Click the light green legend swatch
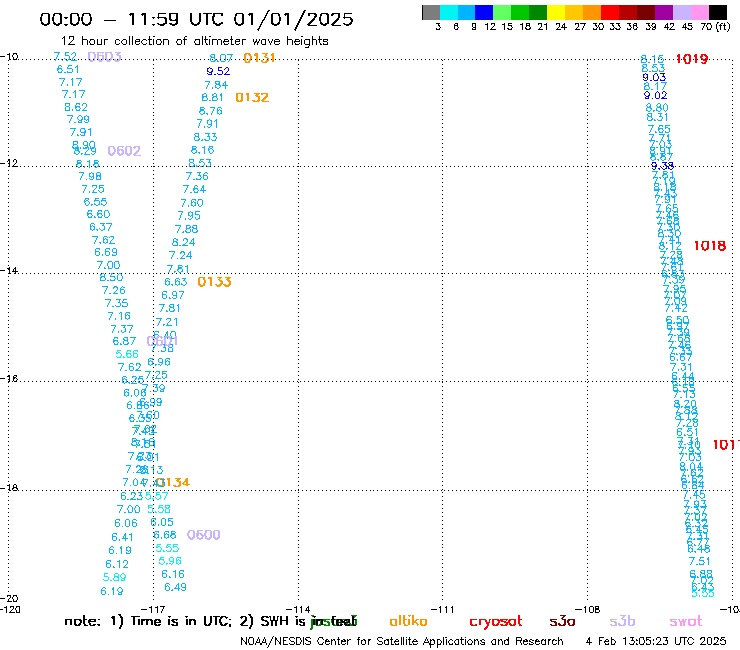740x650 pixels. point(502,13)
